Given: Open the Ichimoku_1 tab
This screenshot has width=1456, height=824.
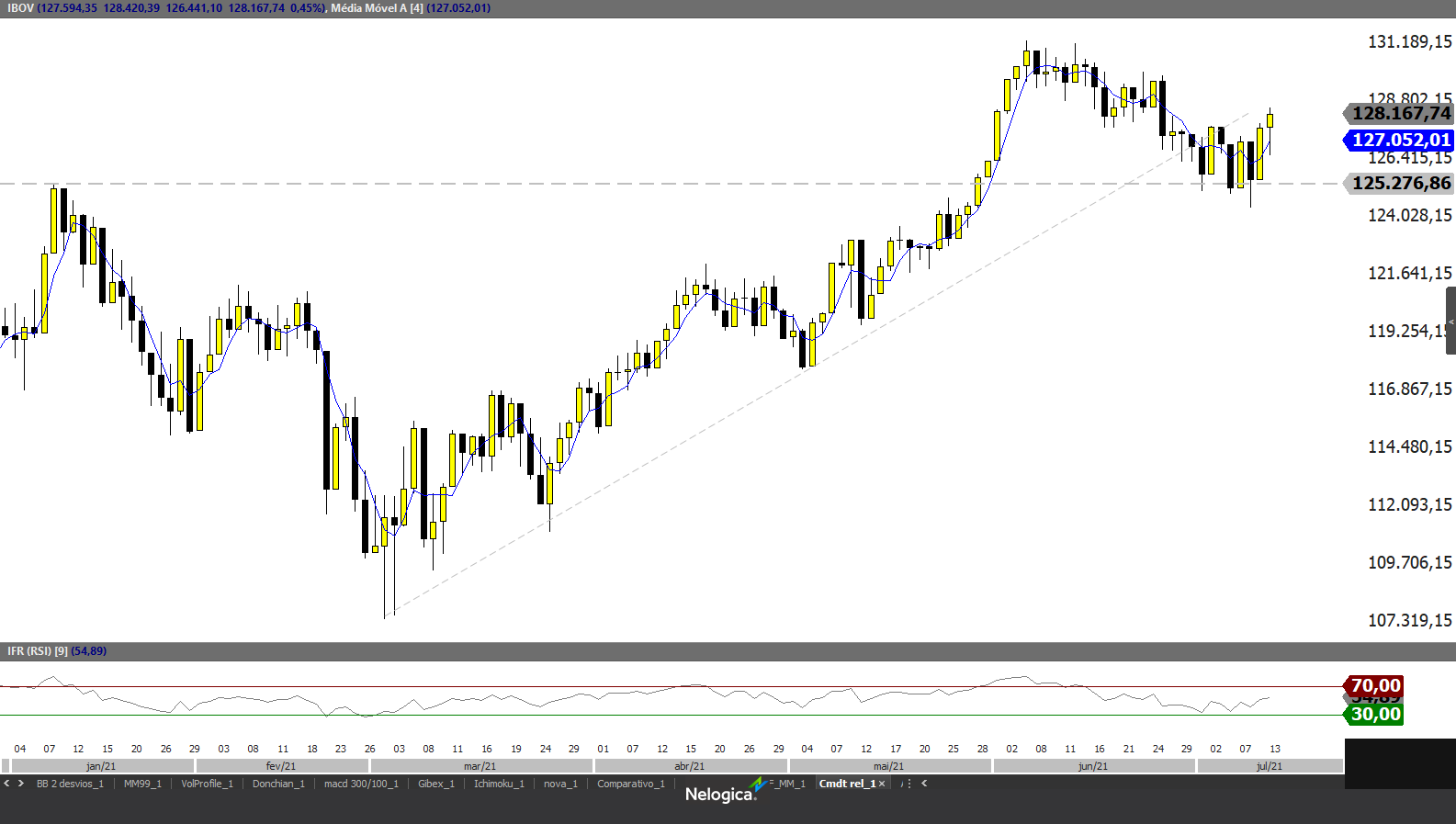Looking at the screenshot, I should 499,784.
